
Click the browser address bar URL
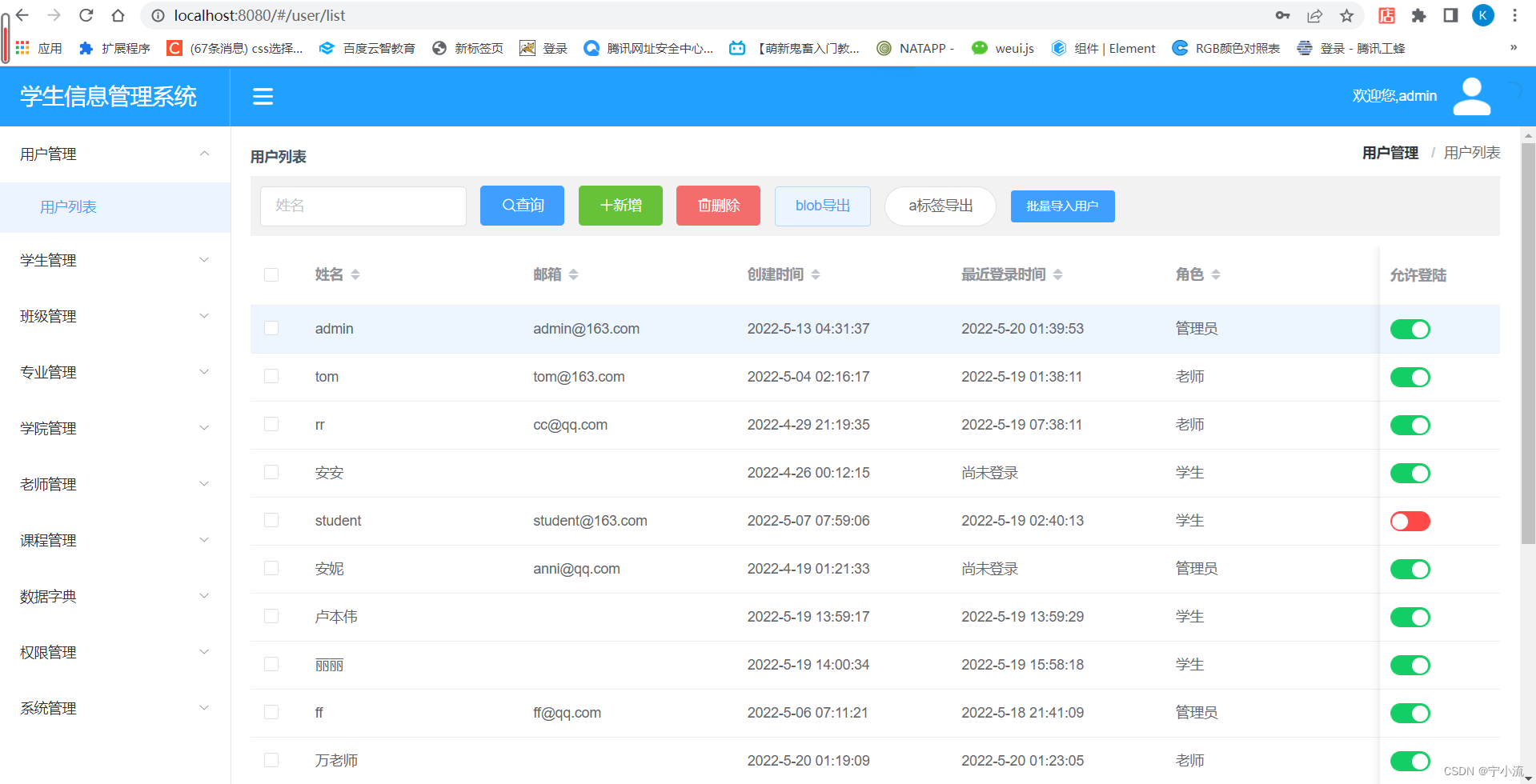[x=259, y=15]
